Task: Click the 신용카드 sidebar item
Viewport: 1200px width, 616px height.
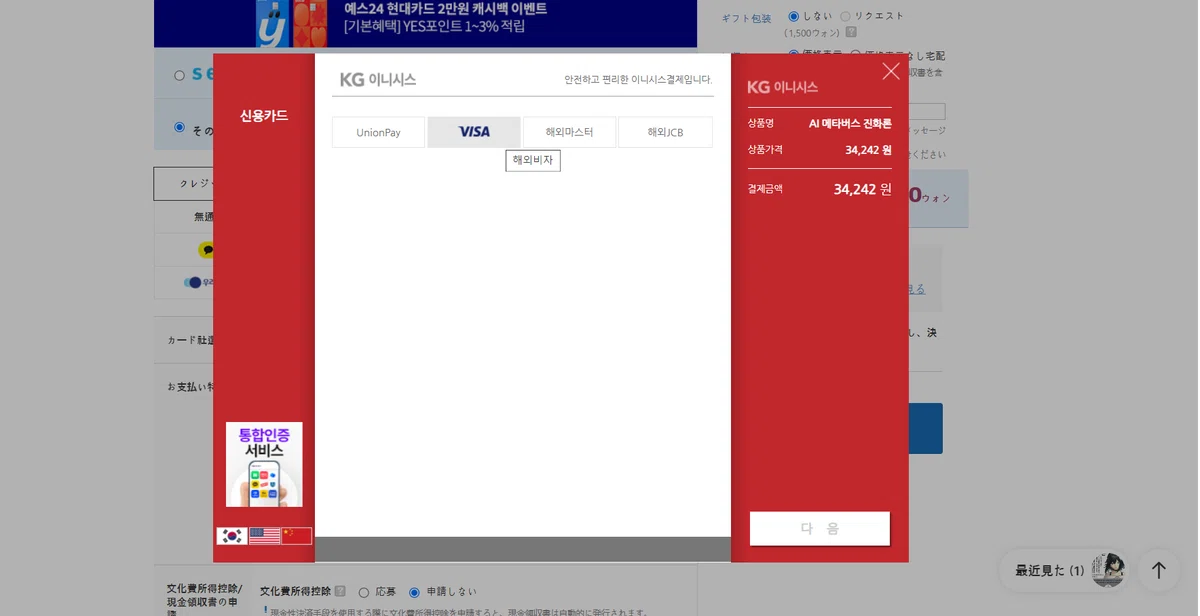Action: click(x=264, y=116)
